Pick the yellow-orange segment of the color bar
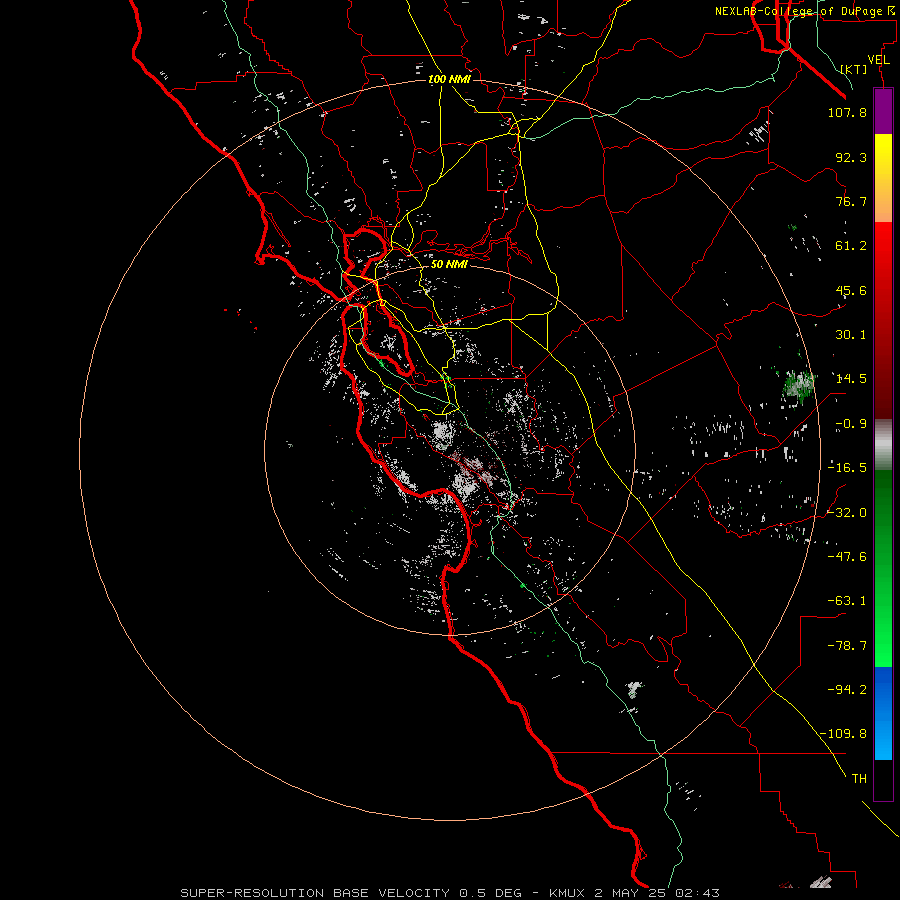Image resolution: width=900 pixels, height=900 pixels. 883,178
